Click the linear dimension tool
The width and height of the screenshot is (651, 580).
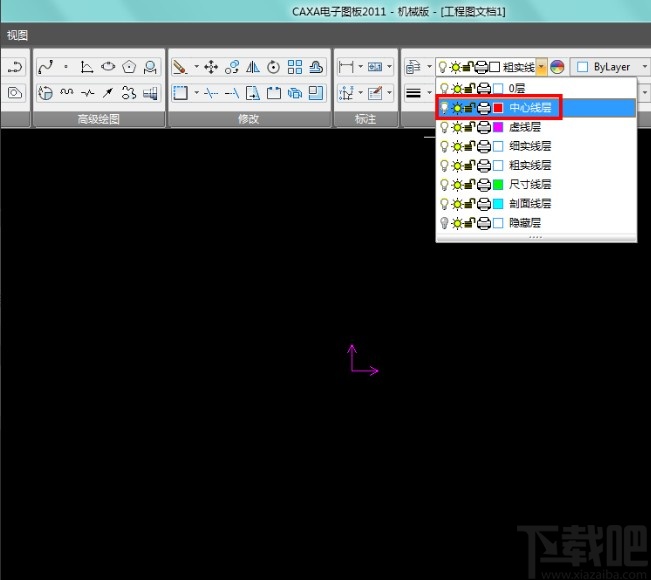click(x=346, y=67)
